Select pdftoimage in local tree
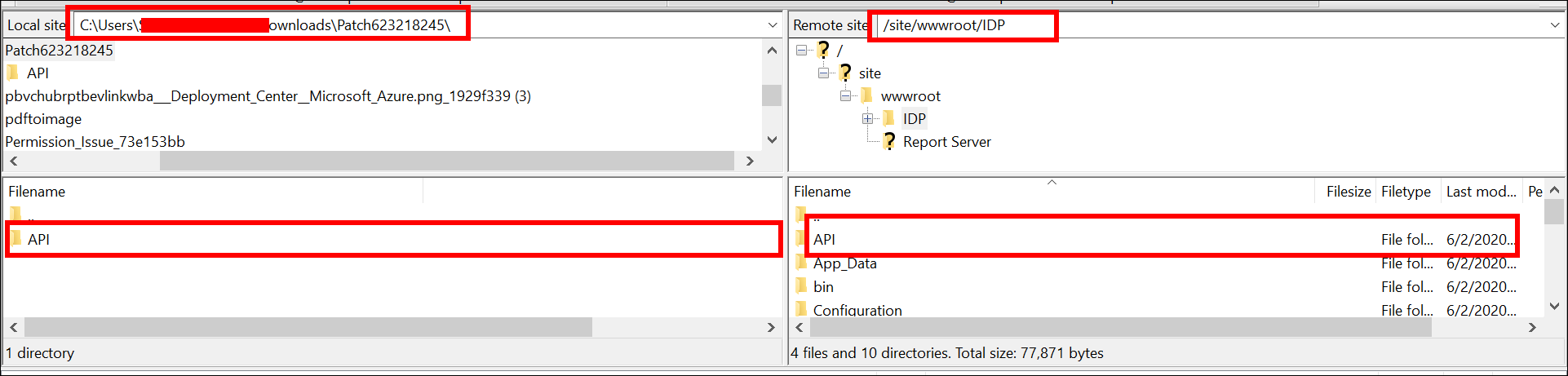 click(43, 119)
